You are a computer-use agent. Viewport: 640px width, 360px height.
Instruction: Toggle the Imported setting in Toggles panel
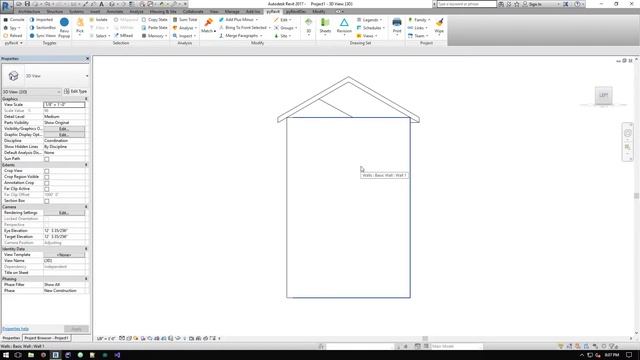(41, 20)
